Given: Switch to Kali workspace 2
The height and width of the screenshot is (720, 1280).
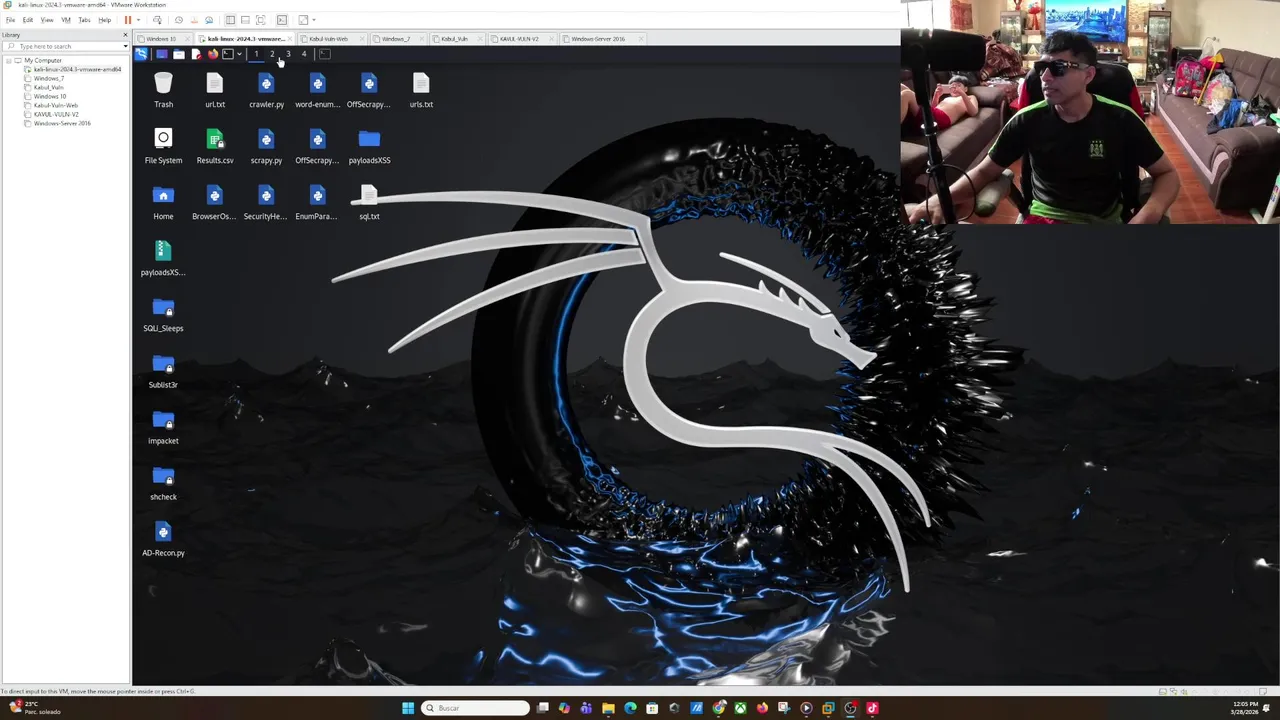Looking at the screenshot, I should tap(272, 54).
